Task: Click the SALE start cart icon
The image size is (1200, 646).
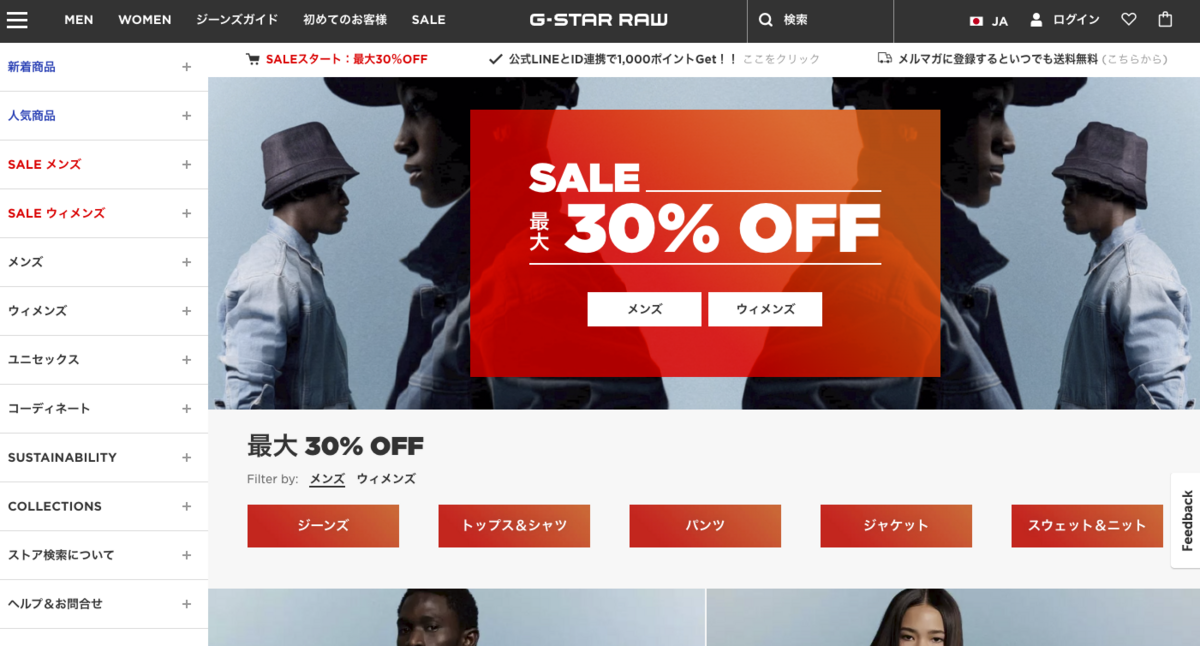Action: click(x=253, y=59)
